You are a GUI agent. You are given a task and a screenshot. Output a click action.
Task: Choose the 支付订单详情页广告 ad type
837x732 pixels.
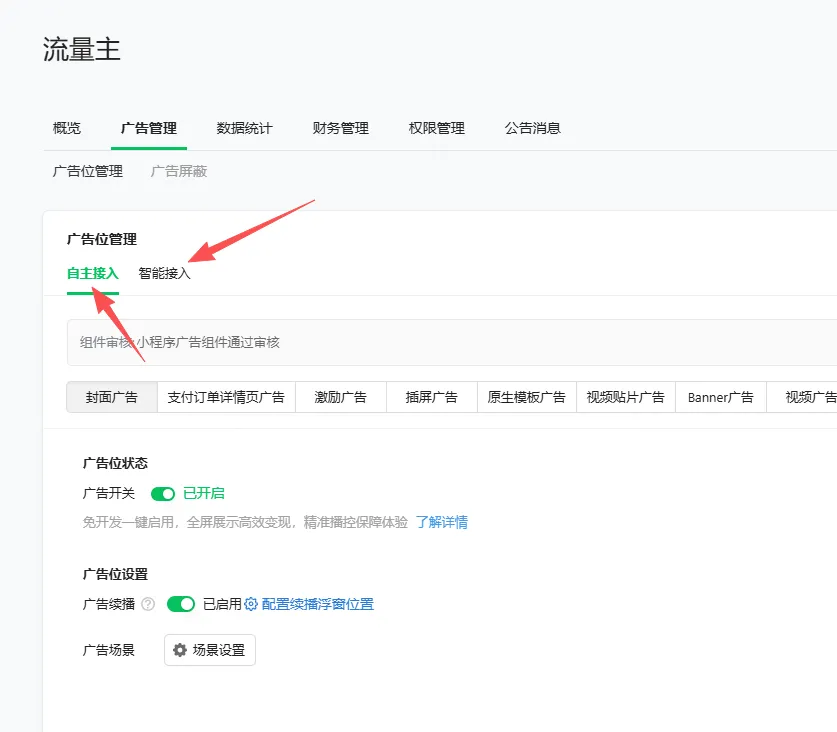[x=226, y=397]
